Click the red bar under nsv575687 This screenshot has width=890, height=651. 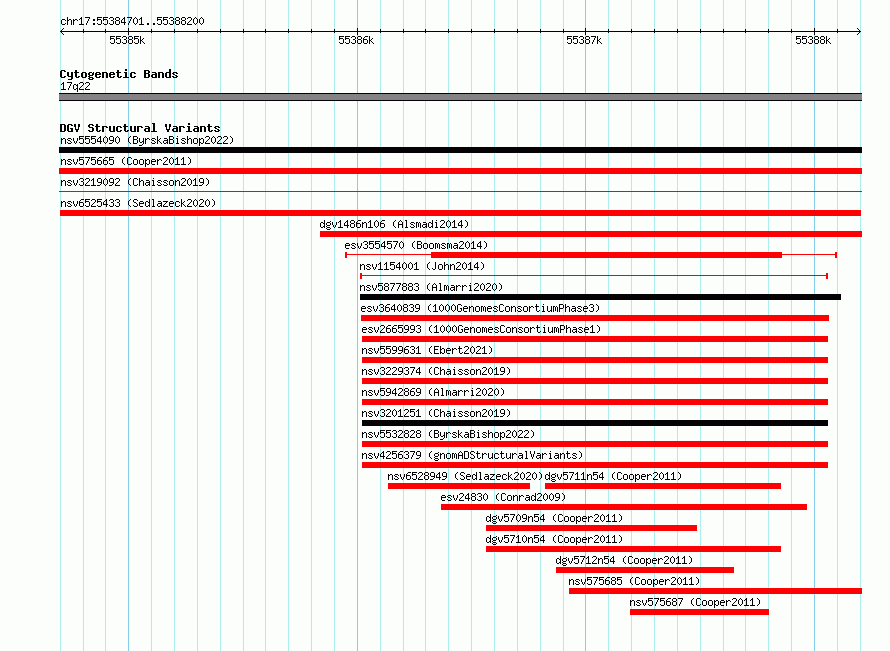pos(699,612)
